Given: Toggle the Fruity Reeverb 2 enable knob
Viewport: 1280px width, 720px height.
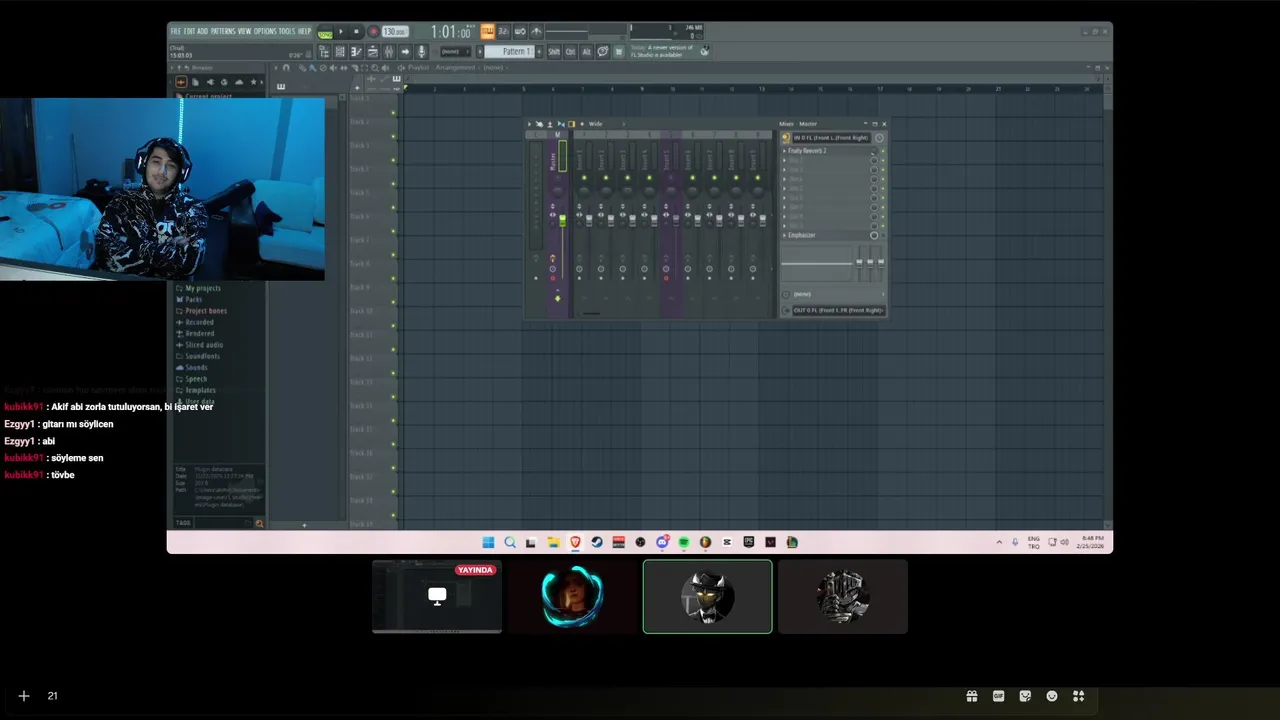Looking at the screenshot, I should pos(874,151).
